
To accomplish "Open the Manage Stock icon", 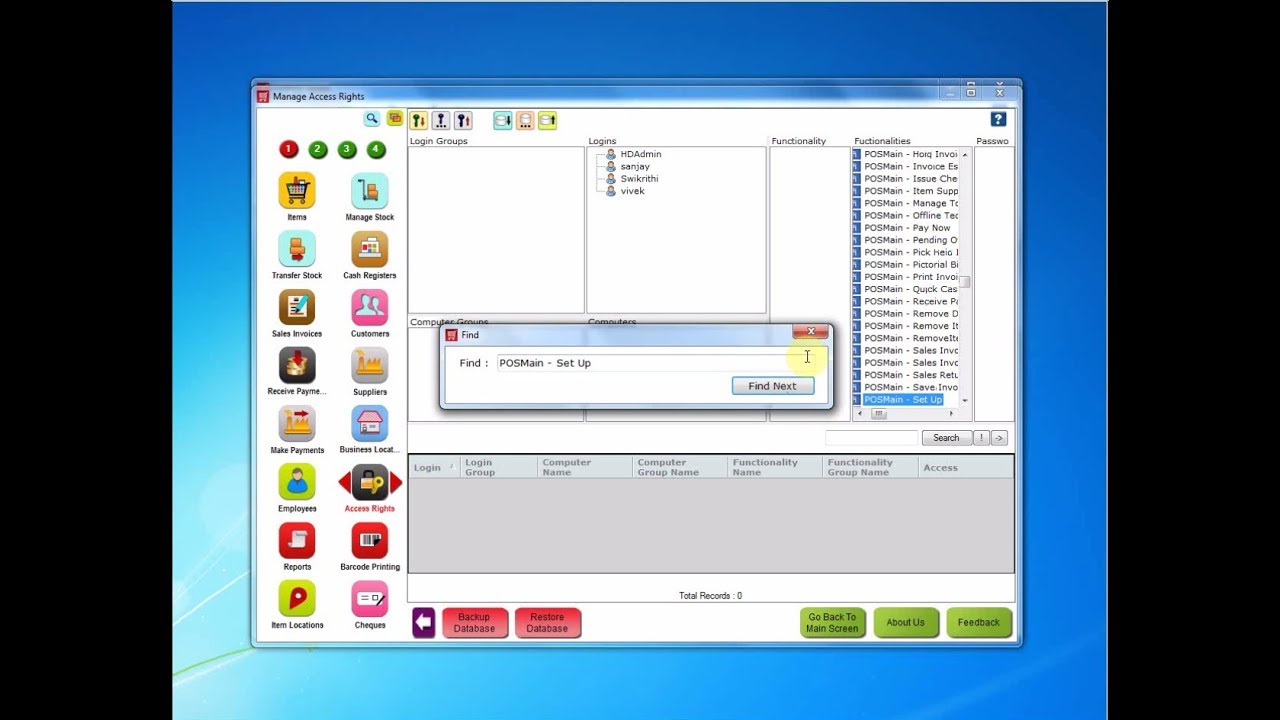I will (x=369, y=190).
